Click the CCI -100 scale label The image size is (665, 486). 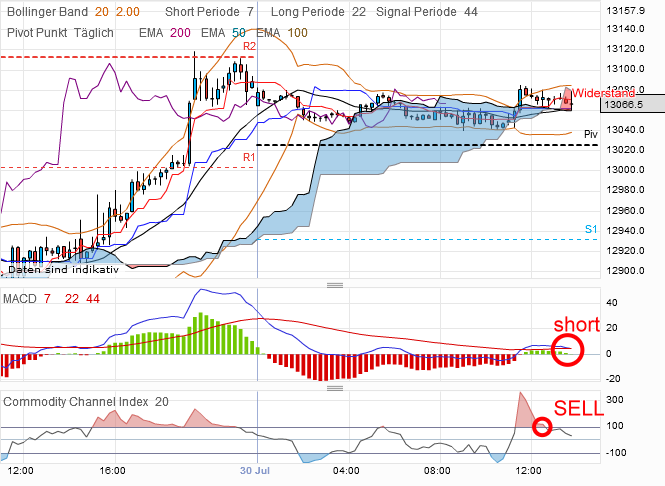pos(615,452)
